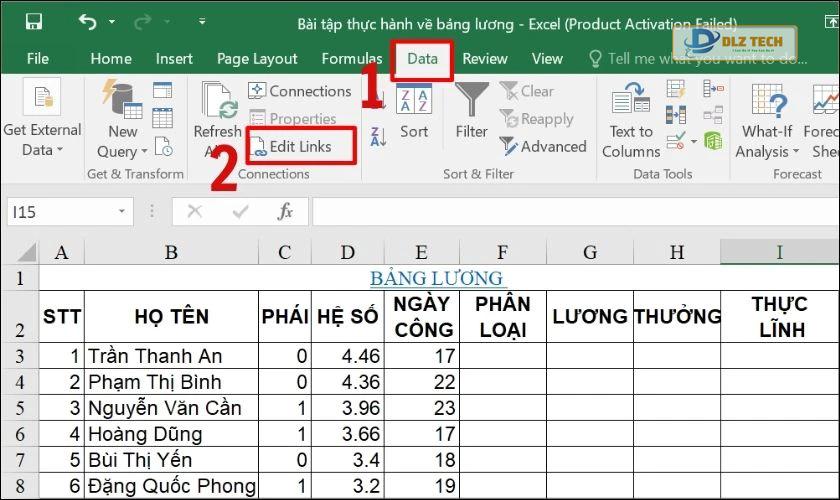Switch to the View tab
Image resolution: width=840 pixels, height=500 pixels.
(547, 58)
